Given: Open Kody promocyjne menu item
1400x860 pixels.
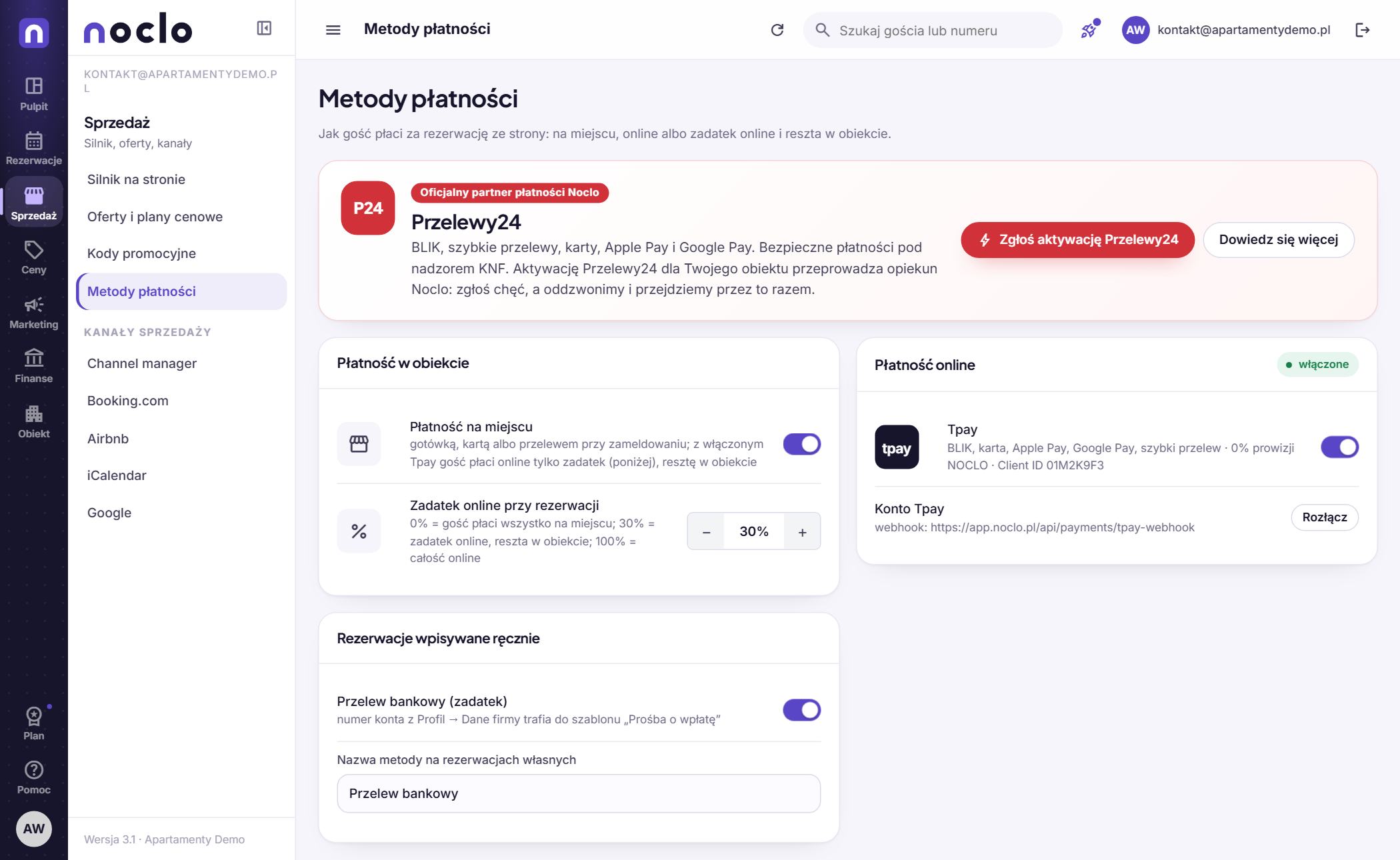Looking at the screenshot, I should coord(181,253).
